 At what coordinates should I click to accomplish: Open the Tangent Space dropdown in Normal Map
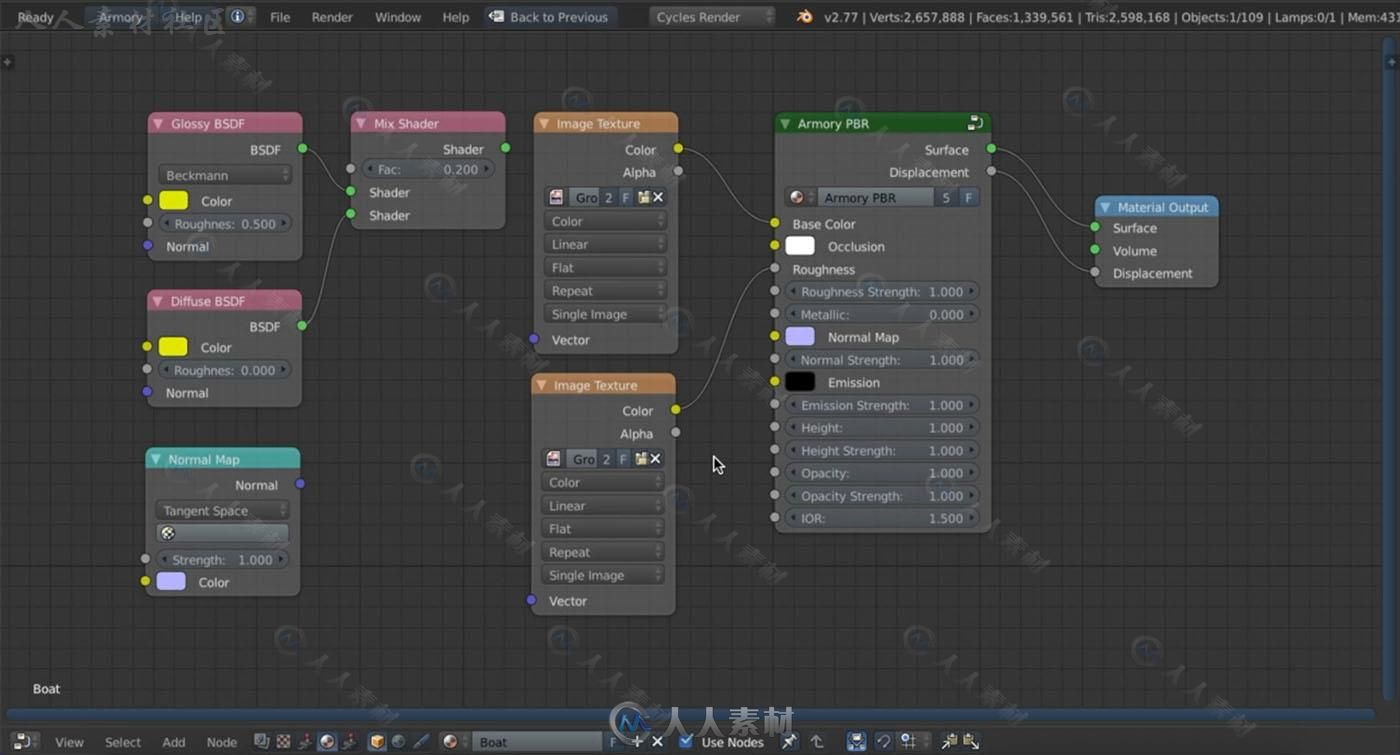click(x=222, y=510)
